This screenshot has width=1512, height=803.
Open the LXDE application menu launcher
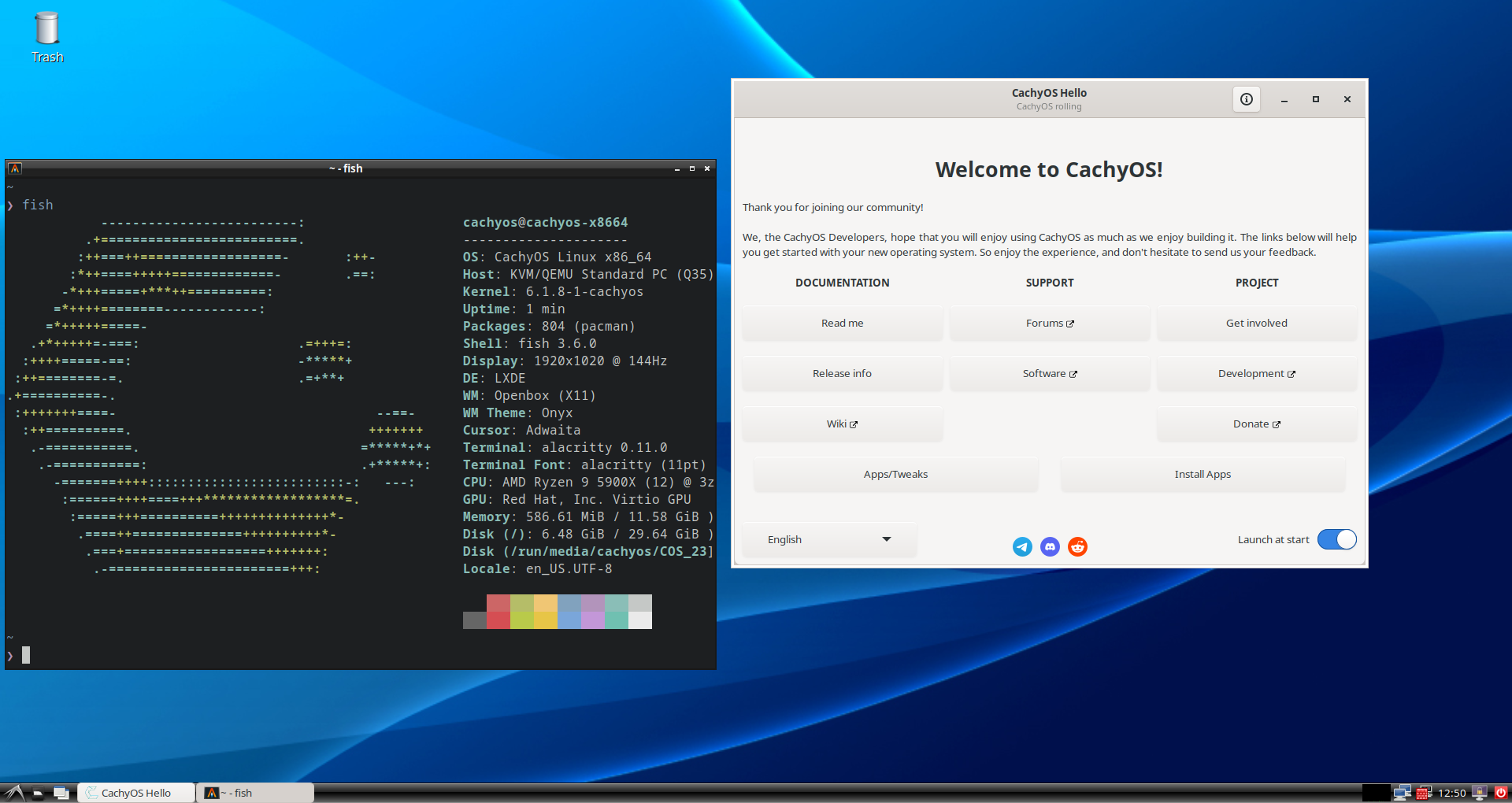point(13,793)
